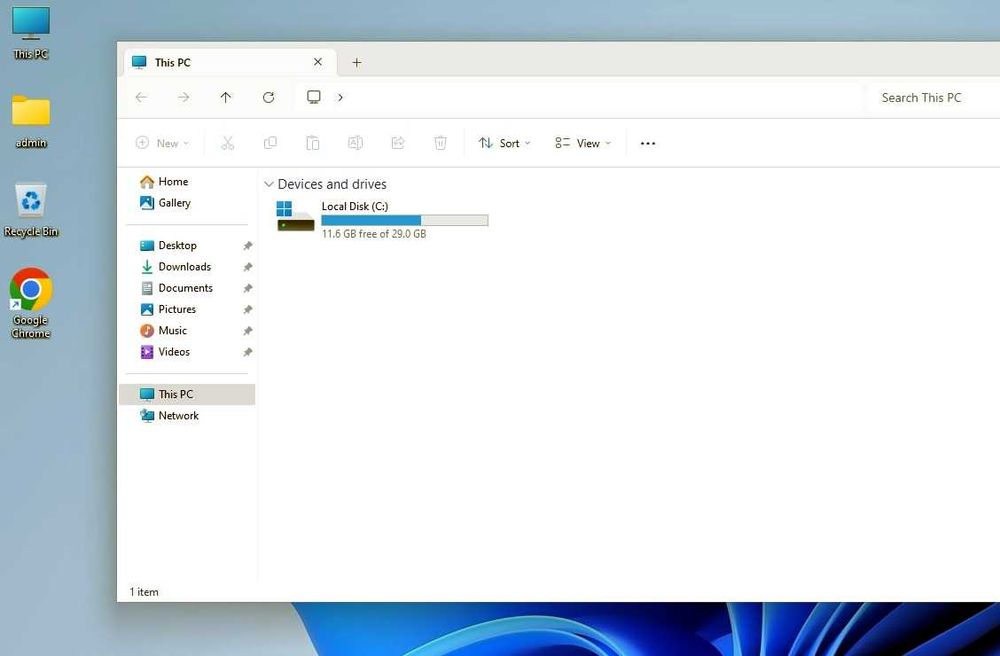Click the Devices and drives heading

click(x=332, y=184)
